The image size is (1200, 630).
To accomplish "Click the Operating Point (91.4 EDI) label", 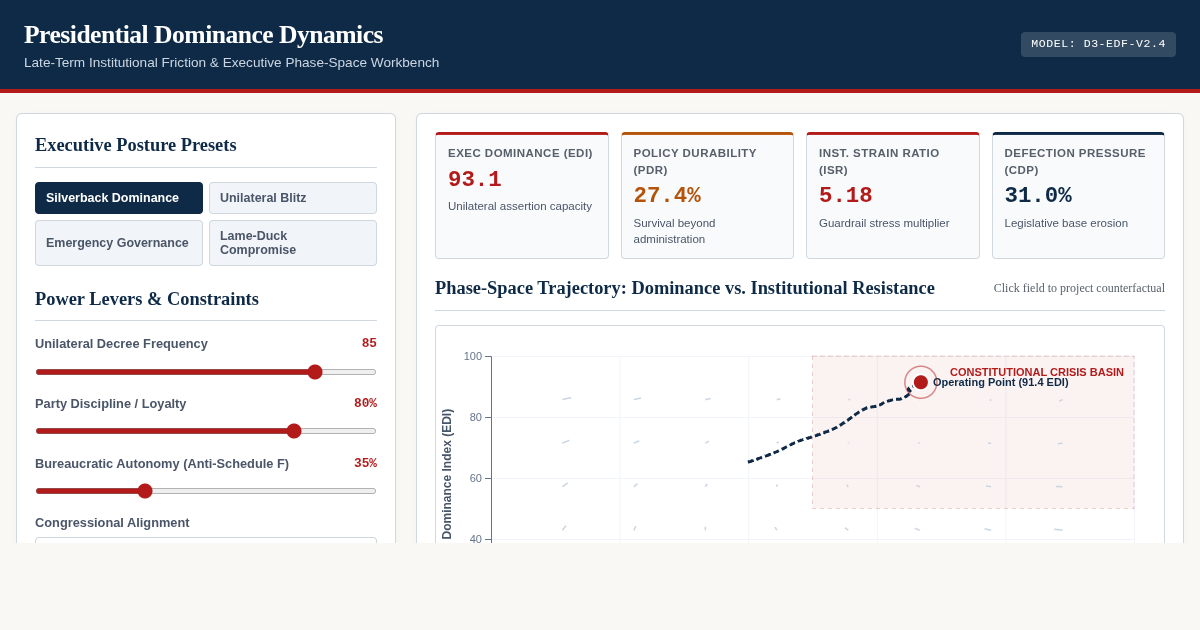I will 1001,382.
